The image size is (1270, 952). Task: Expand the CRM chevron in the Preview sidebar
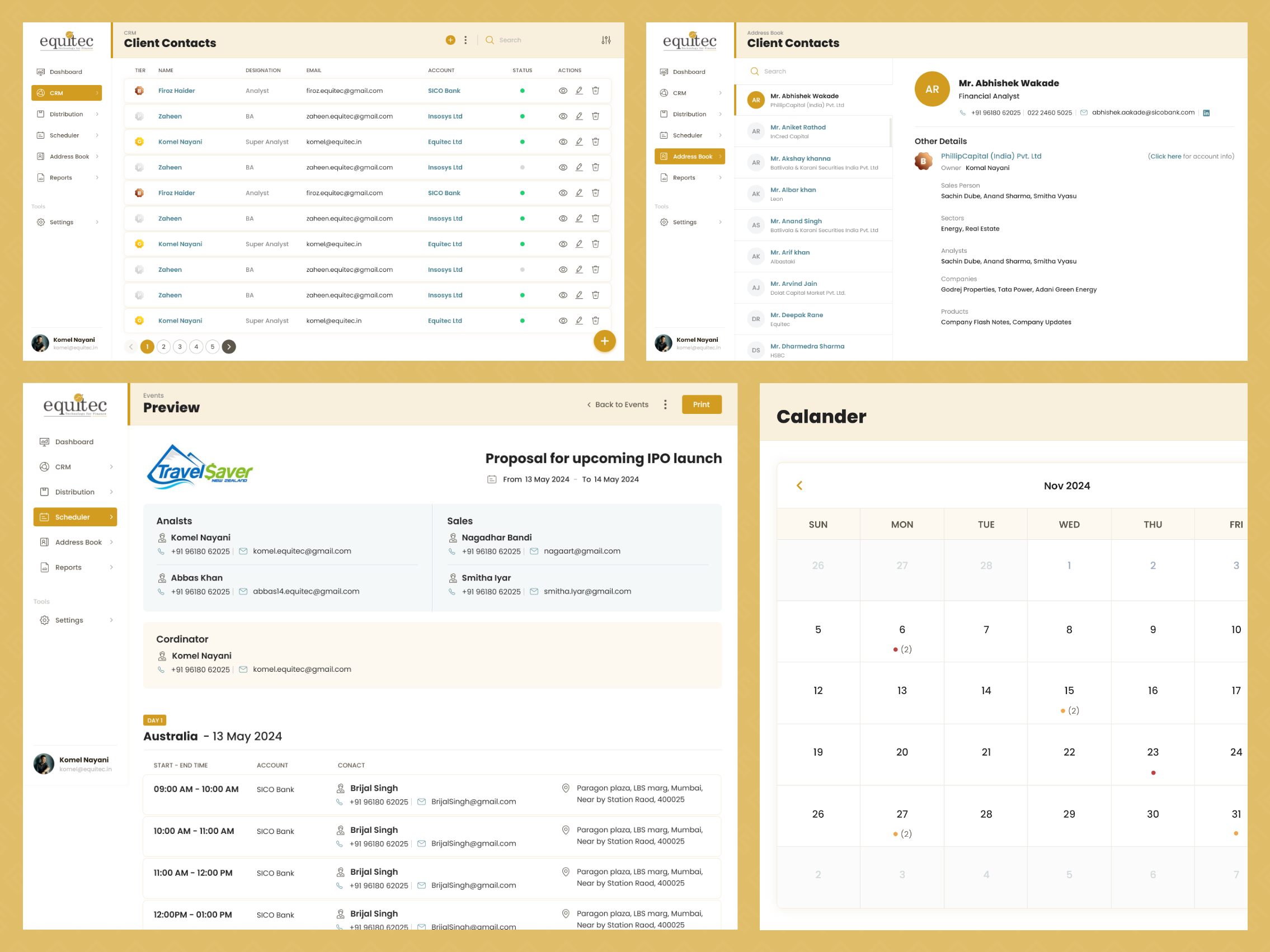coord(111,467)
